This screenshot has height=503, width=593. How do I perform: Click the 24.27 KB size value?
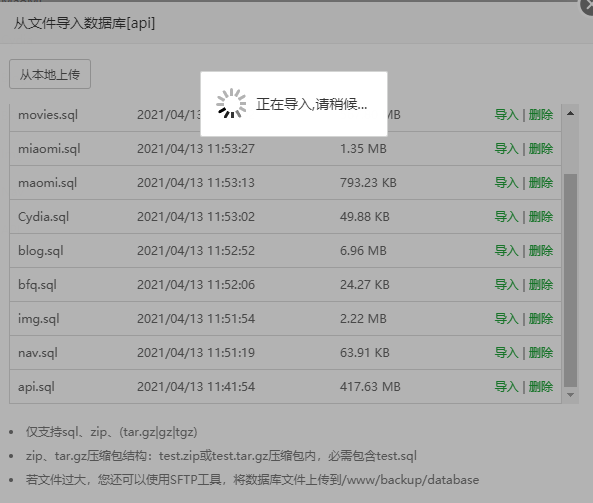(x=365, y=285)
